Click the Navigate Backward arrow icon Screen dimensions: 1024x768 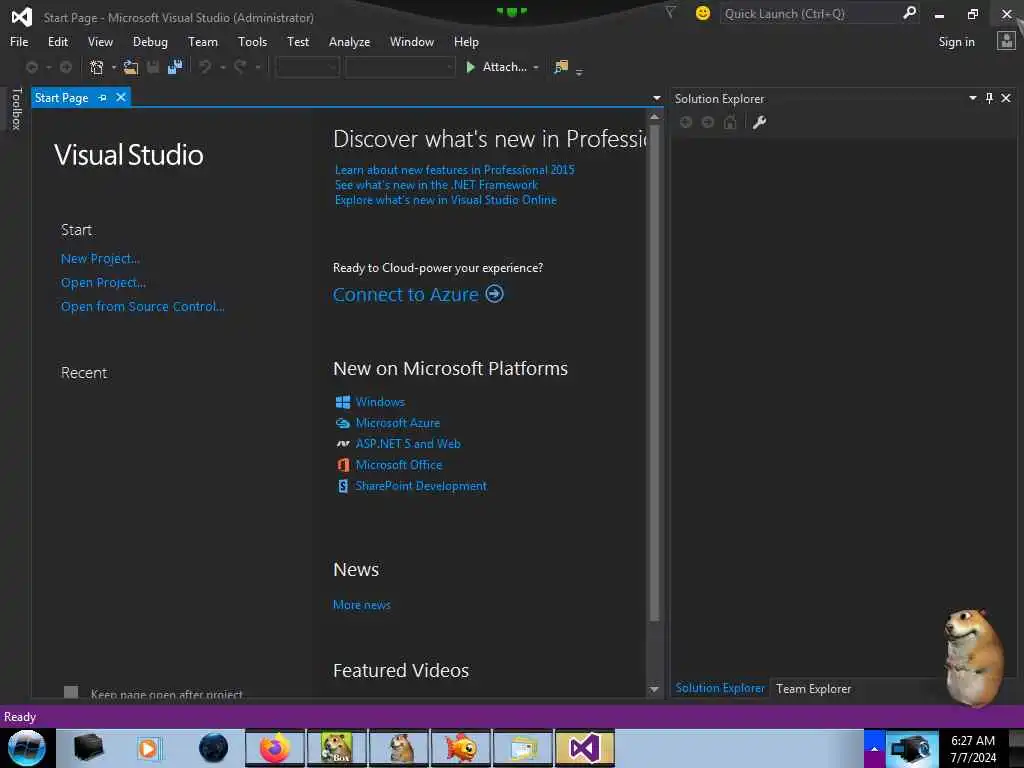(31, 67)
